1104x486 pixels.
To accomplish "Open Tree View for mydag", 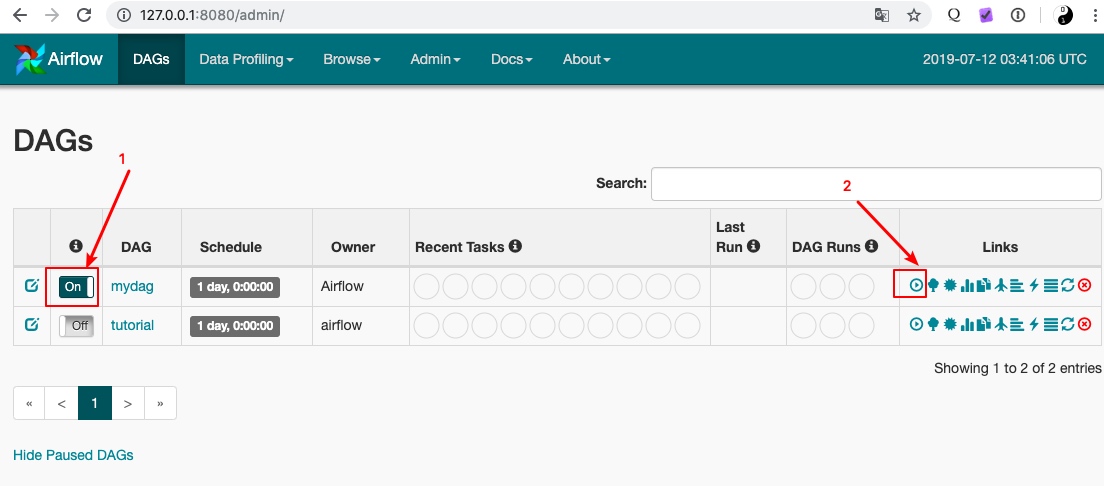I will (934, 285).
